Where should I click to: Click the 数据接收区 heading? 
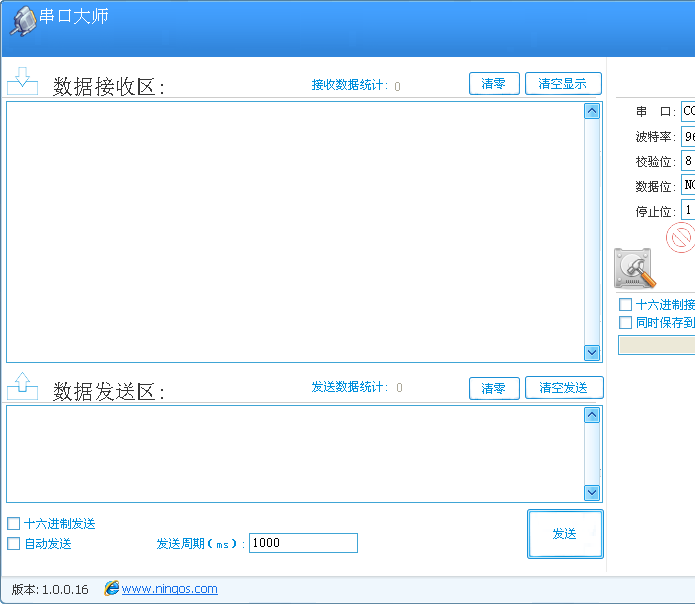(x=109, y=86)
